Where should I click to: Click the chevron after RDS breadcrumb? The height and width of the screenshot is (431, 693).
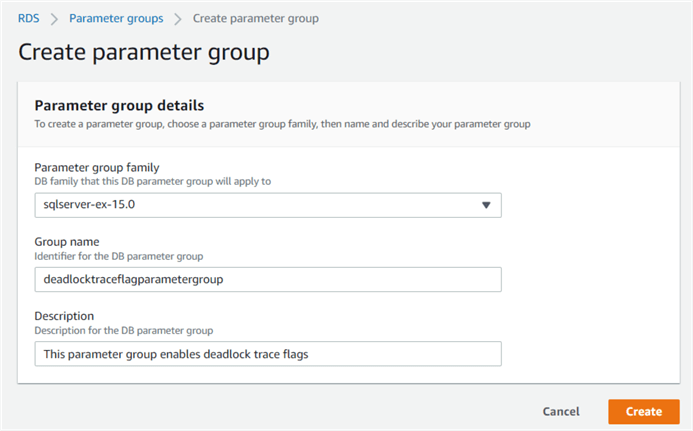pos(54,18)
